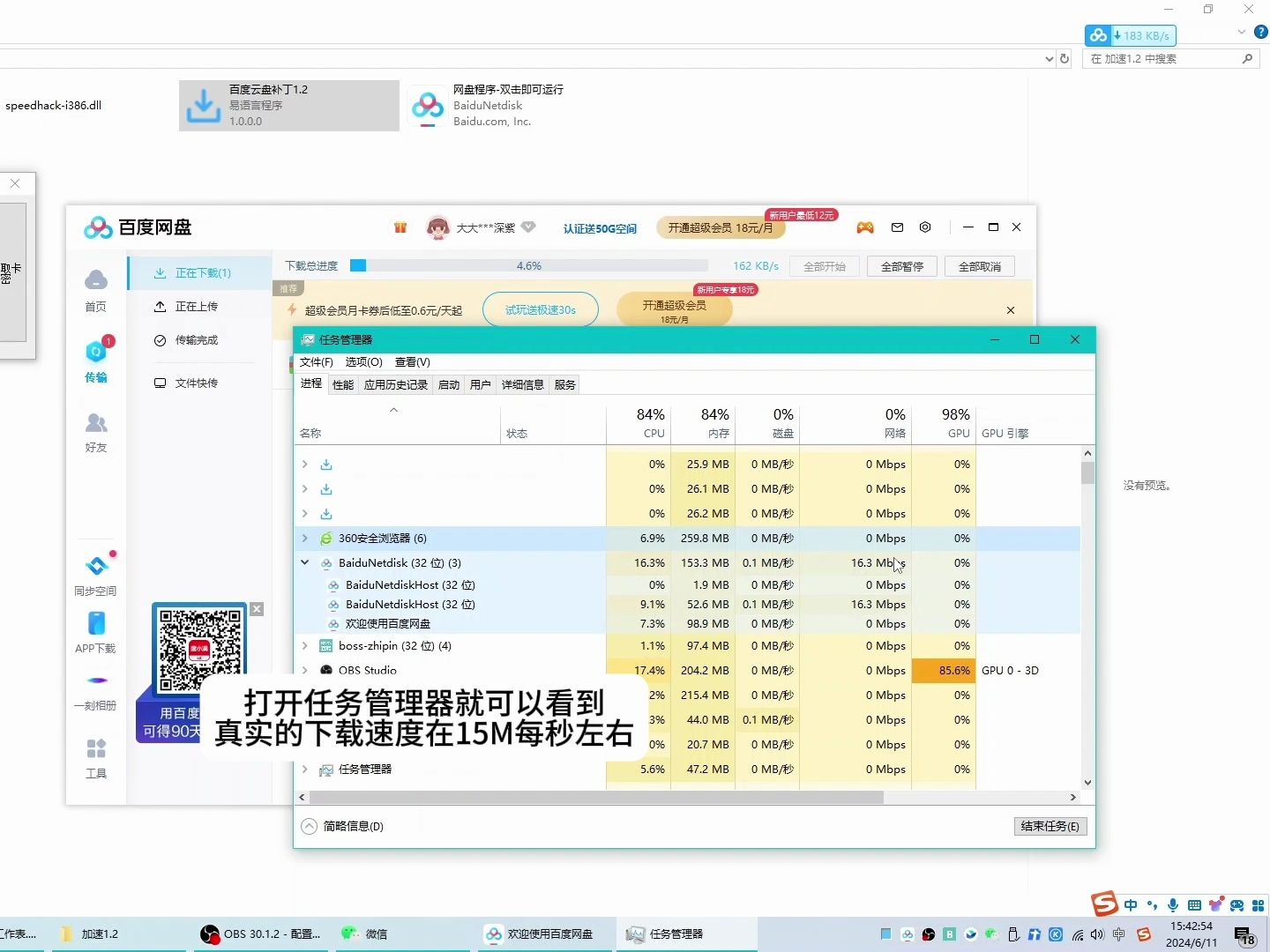Collapse the BaiduNetdisk (32 位) process group

point(305,562)
